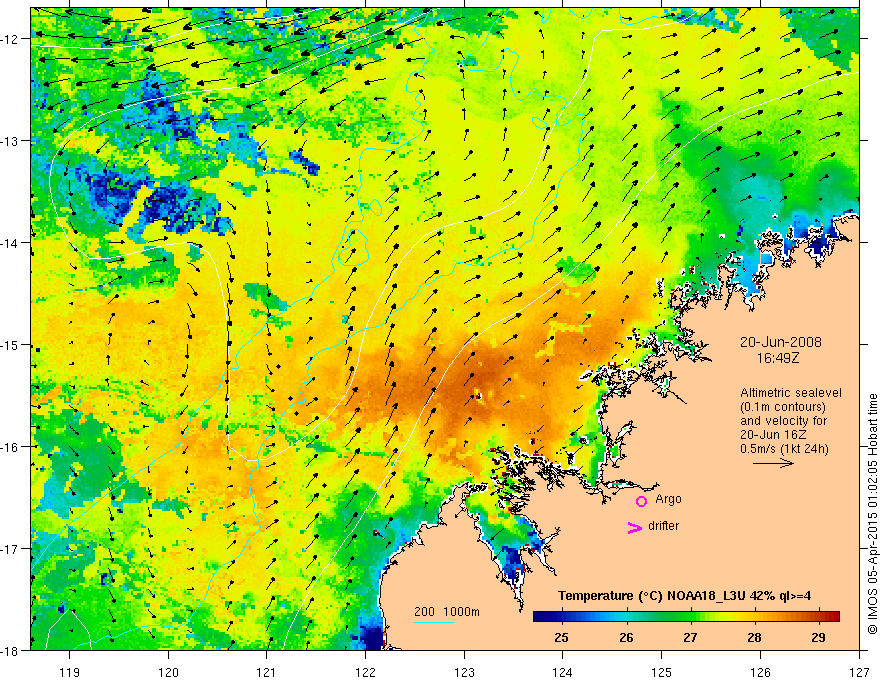This screenshot has width=880, height=680.
Task: Click the 27 value on temperature scale
Action: [690, 638]
